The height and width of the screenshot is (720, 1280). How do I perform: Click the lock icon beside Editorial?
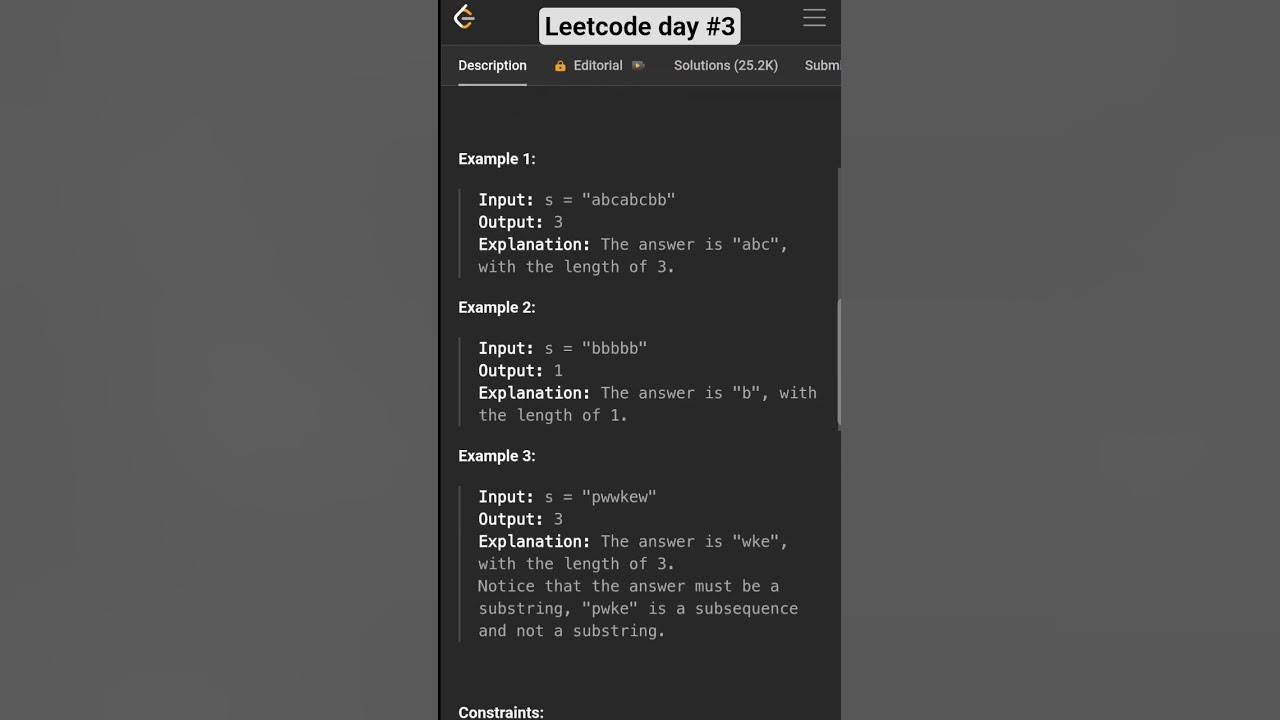[x=560, y=66]
